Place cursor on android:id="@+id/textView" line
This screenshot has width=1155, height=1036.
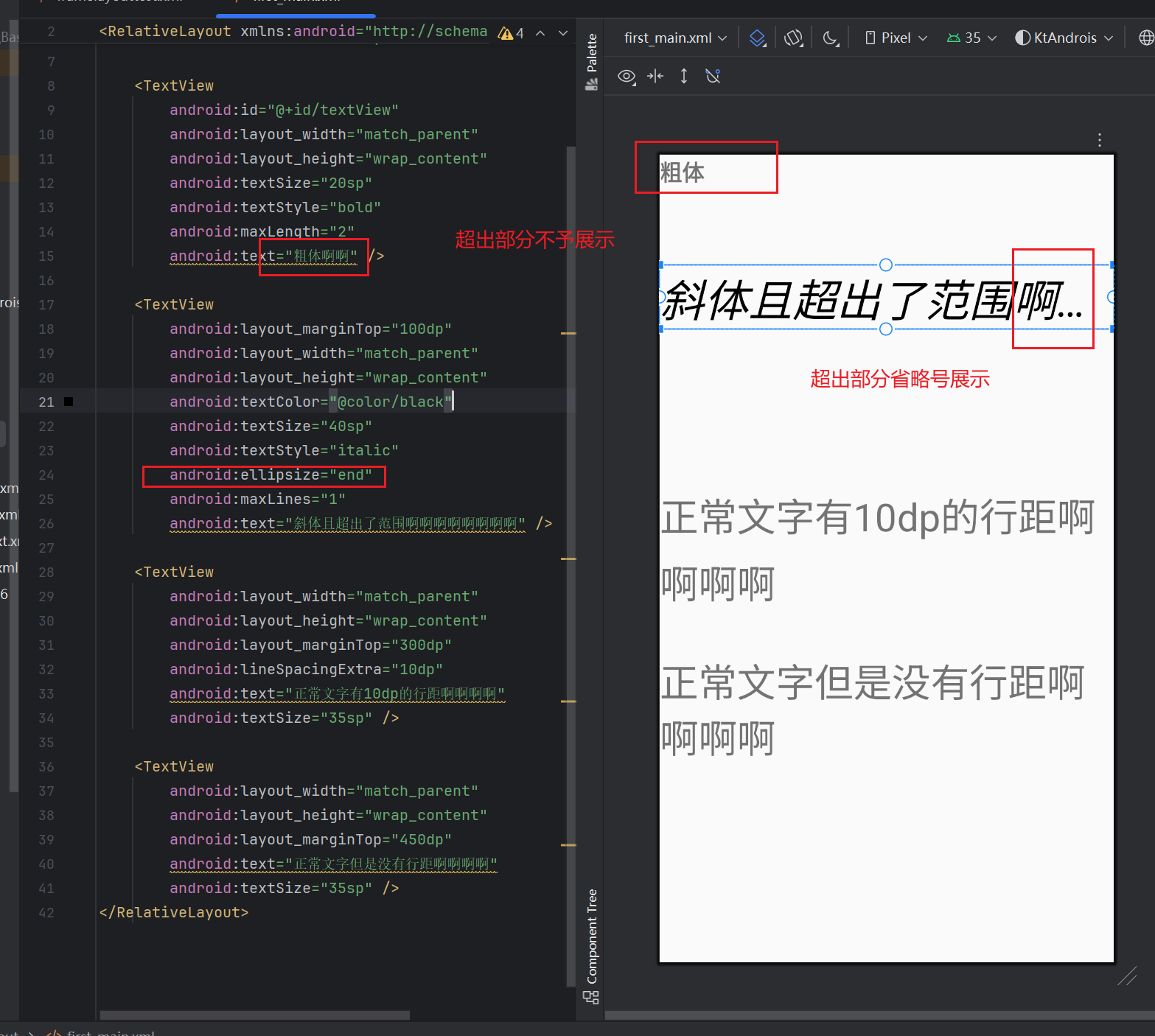click(284, 111)
